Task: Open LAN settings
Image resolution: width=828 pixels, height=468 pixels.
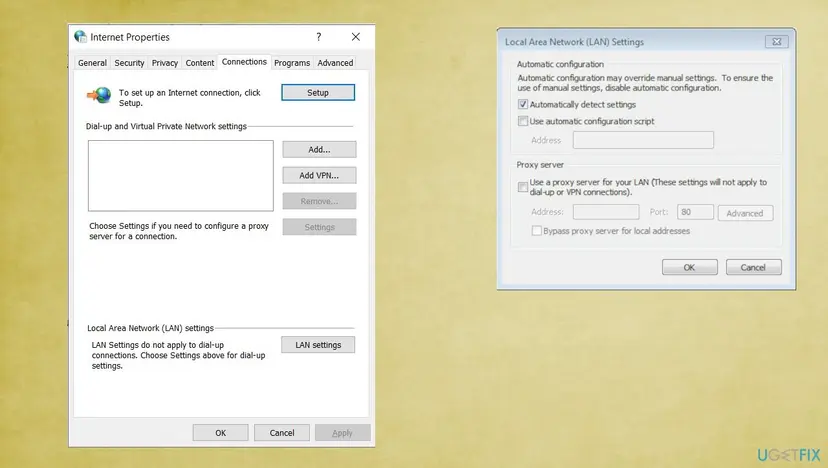Action: click(318, 345)
